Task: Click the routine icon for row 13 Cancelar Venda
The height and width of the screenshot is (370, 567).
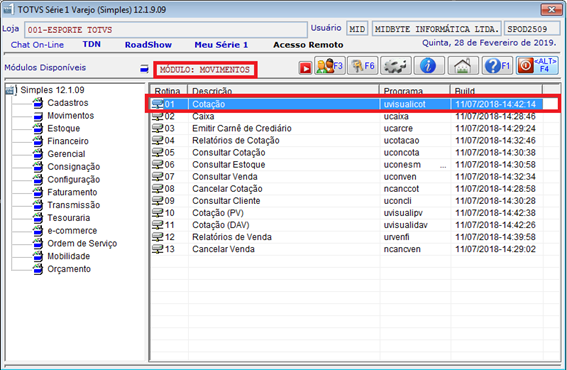Action: pyautogui.click(x=158, y=249)
